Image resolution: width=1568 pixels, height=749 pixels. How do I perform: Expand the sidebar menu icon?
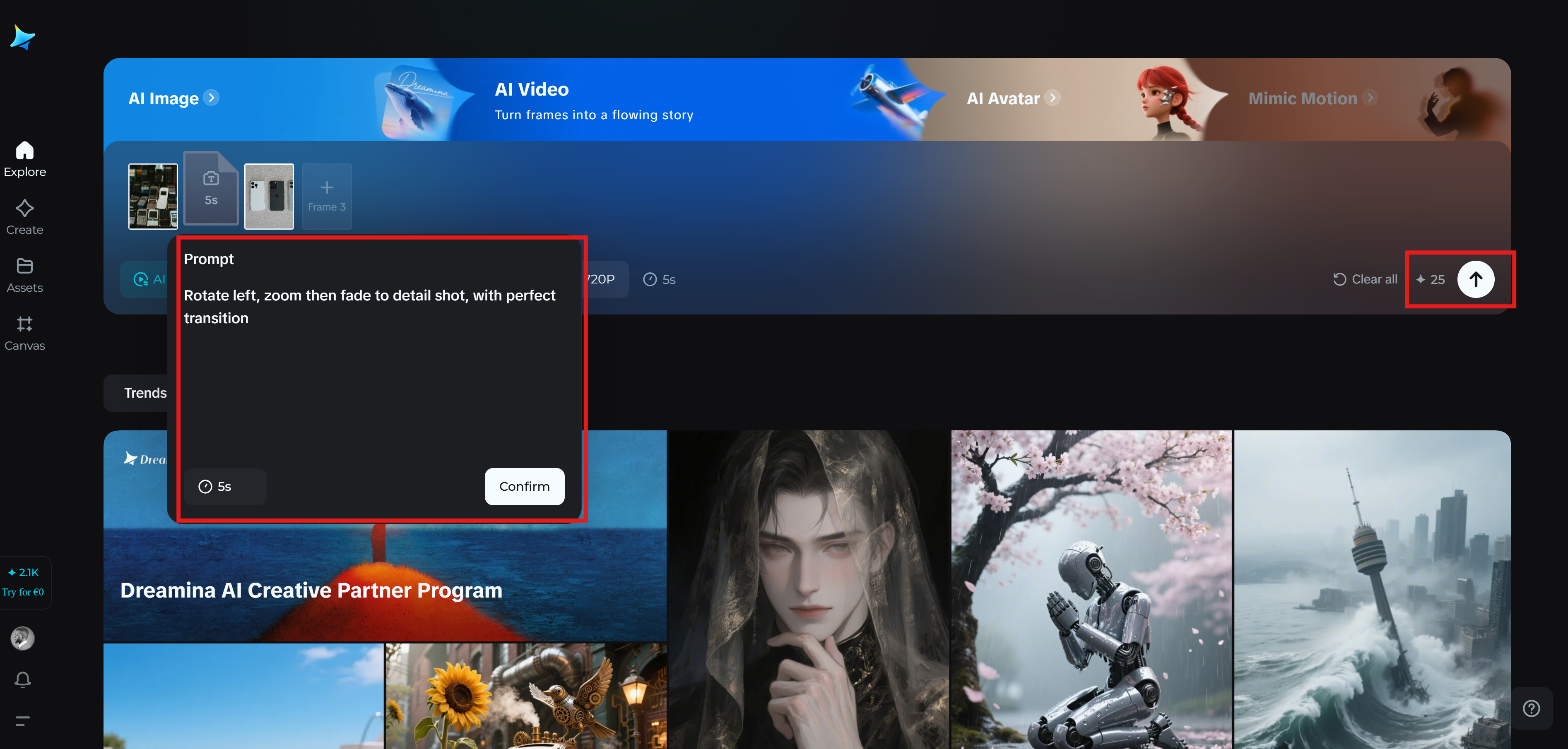(x=22, y=721)
